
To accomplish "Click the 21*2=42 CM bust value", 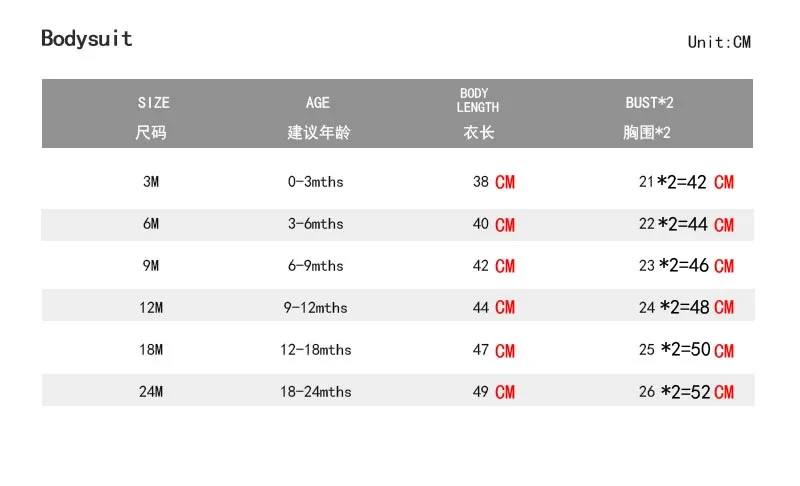I will point(686,182).
